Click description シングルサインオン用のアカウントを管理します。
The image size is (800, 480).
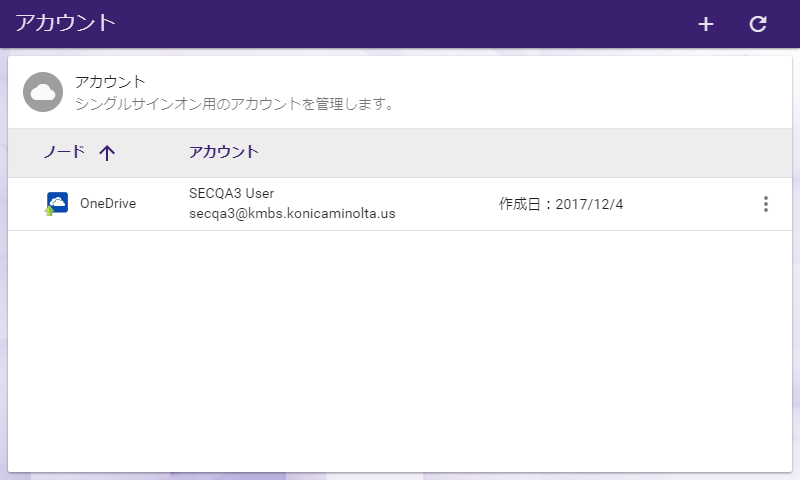click(x=235, y=104)
